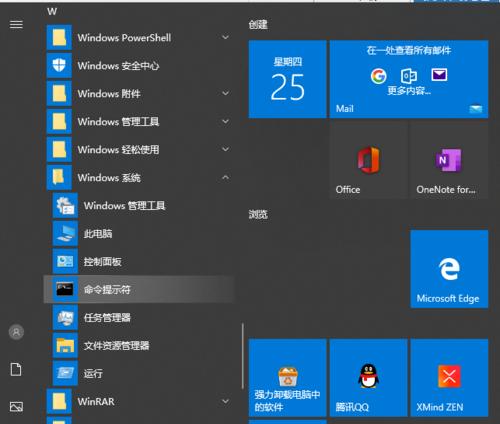Image resolution: width=500 pixels, height=424 pixels.
Task: Launch 腾讯QQ tile
Action: (368, 377)
